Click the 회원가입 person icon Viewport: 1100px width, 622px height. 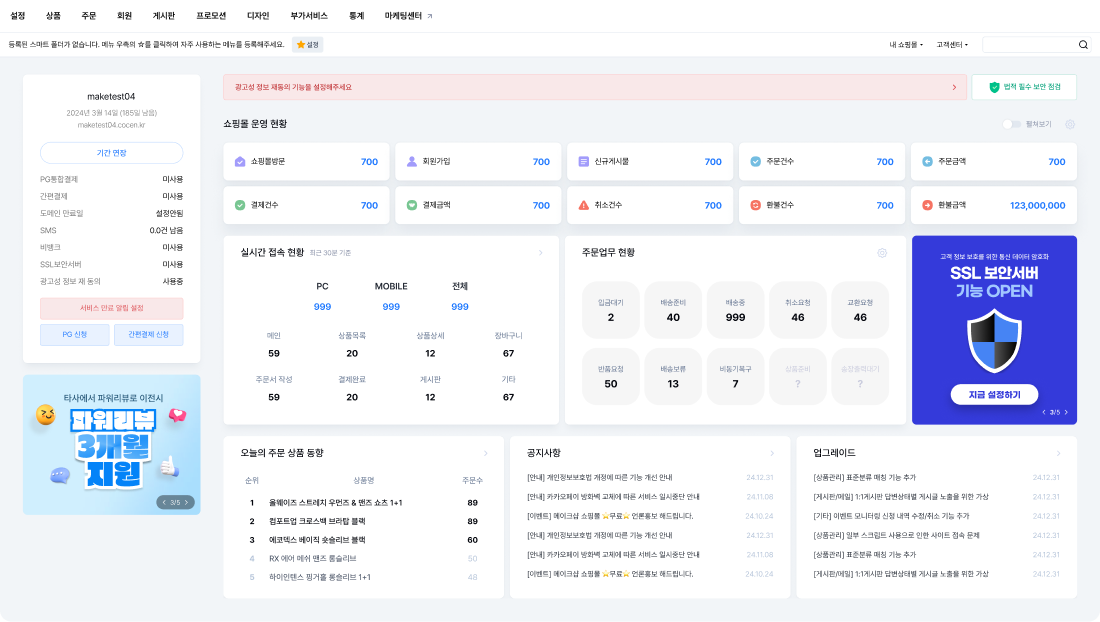click(x=412, y=161)
